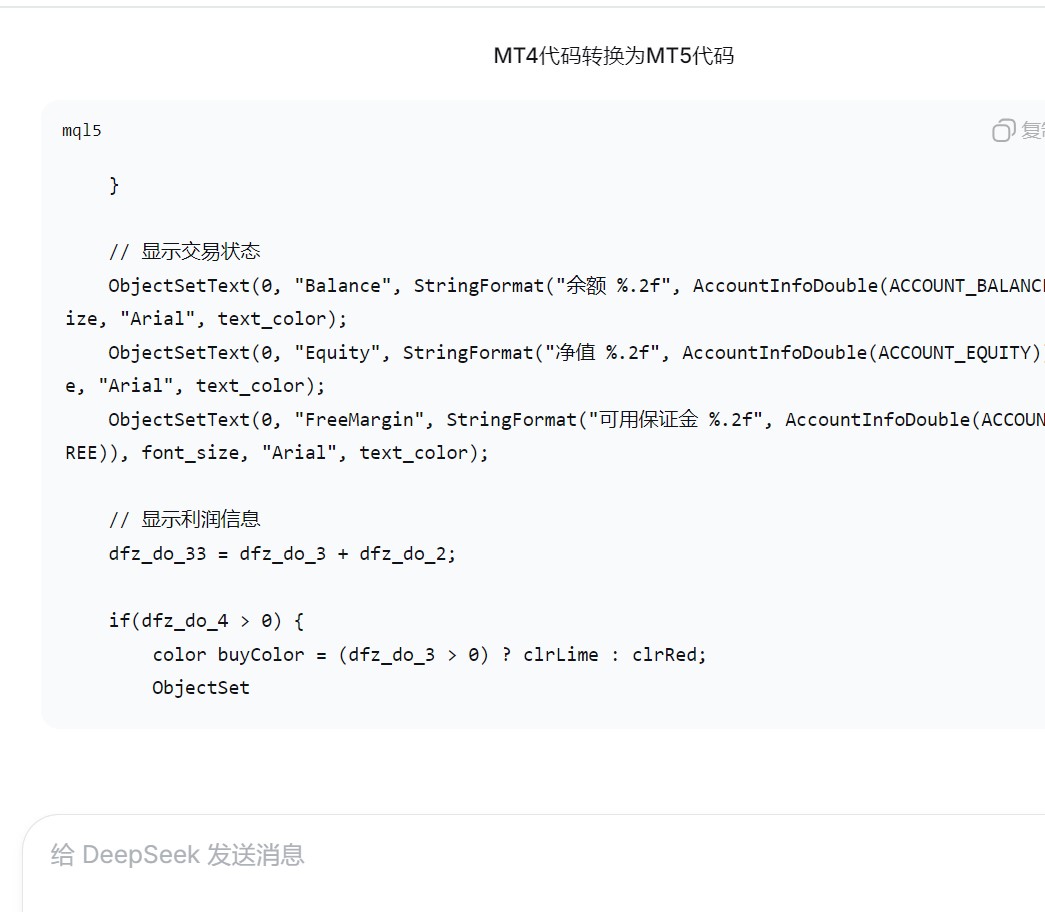
Task: Click the closing brace at the code top
Action: pyautogui.click(x=113, y=184)
